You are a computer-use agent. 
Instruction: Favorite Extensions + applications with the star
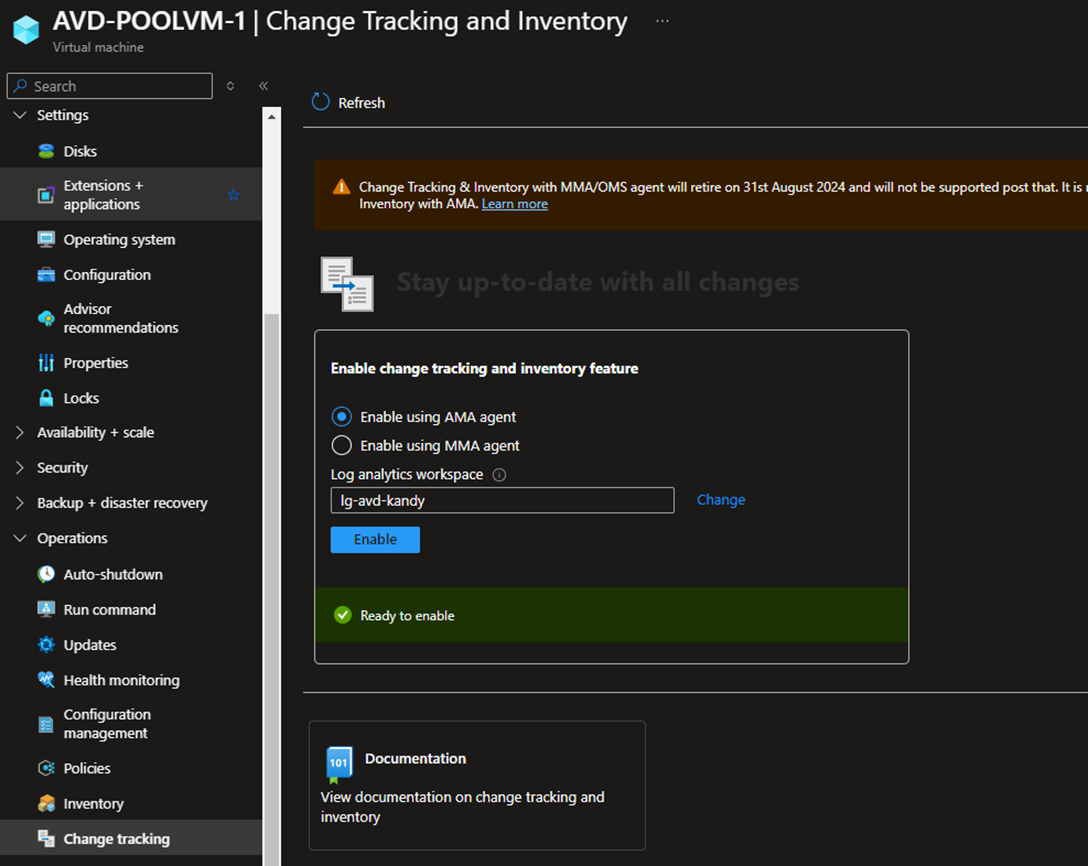click(x=234, y=195)
